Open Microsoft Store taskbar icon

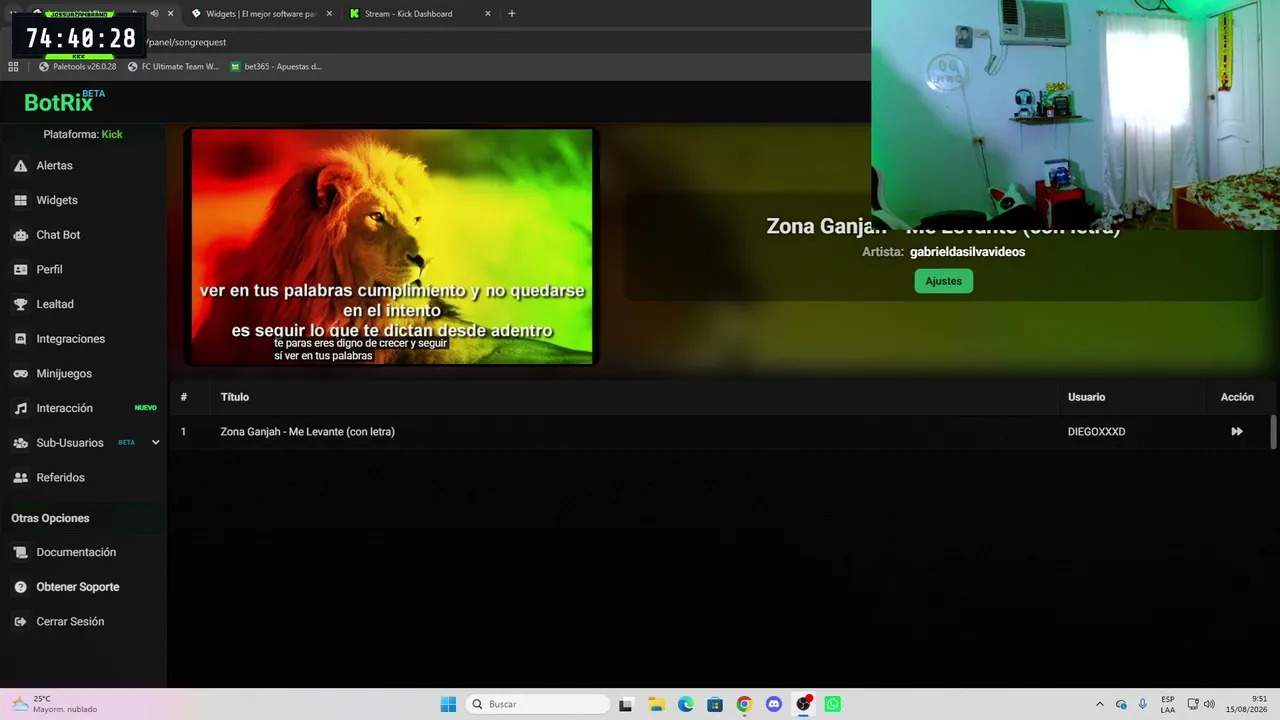pyautogui.click(x=715, y=704)
